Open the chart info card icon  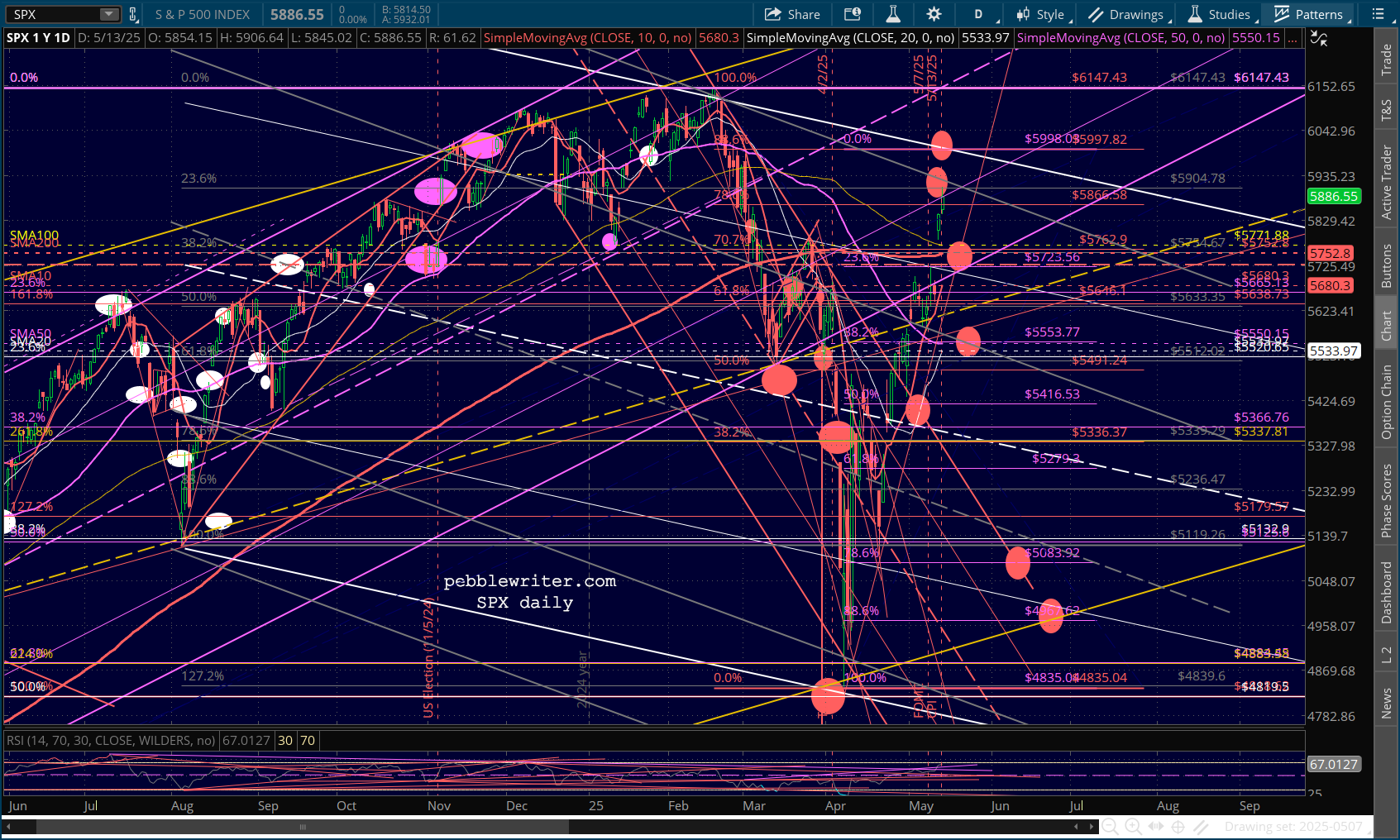point(852,14)
